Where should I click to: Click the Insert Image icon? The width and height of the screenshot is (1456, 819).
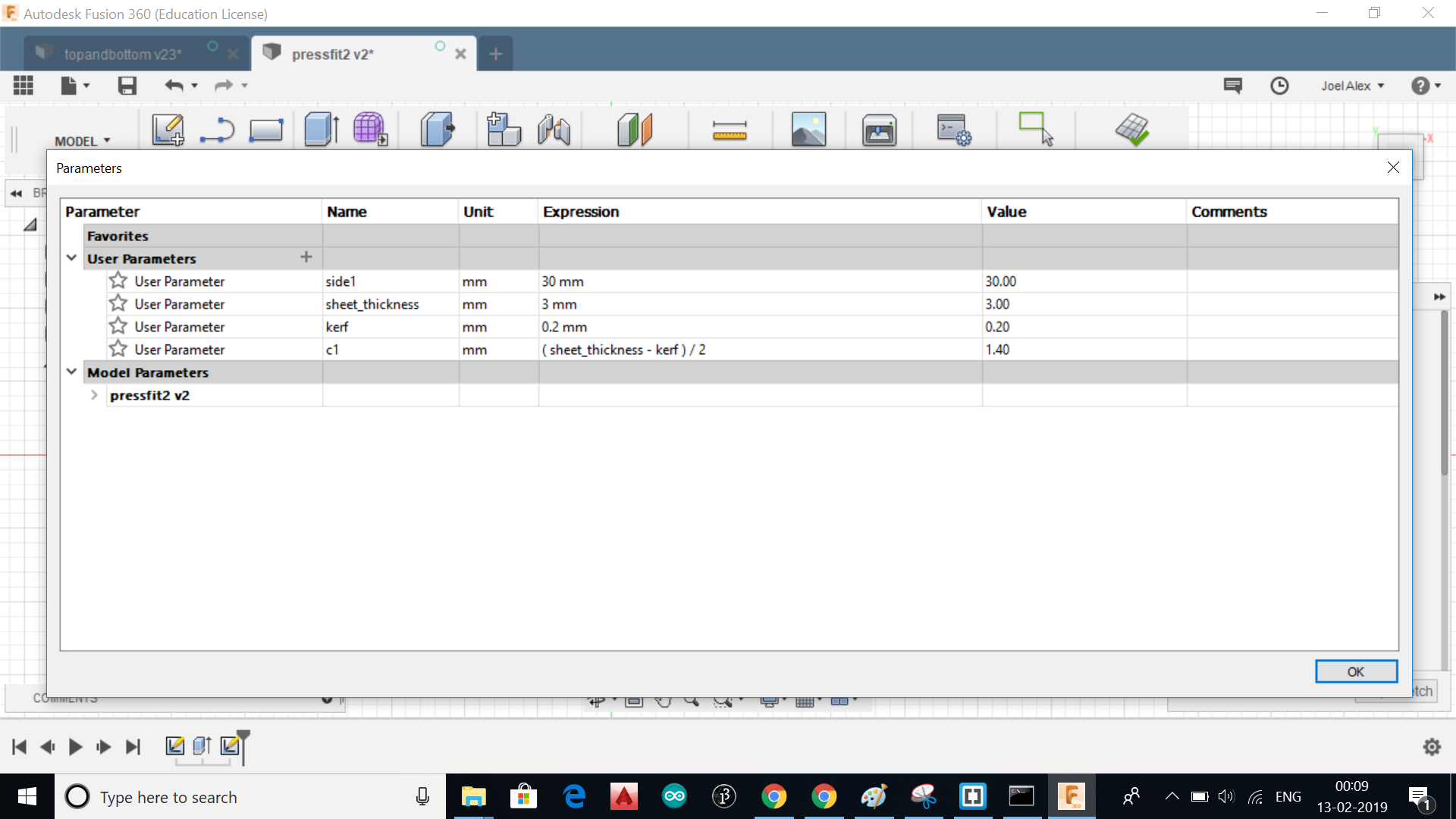pyautogui.click(x=808, y=129)
